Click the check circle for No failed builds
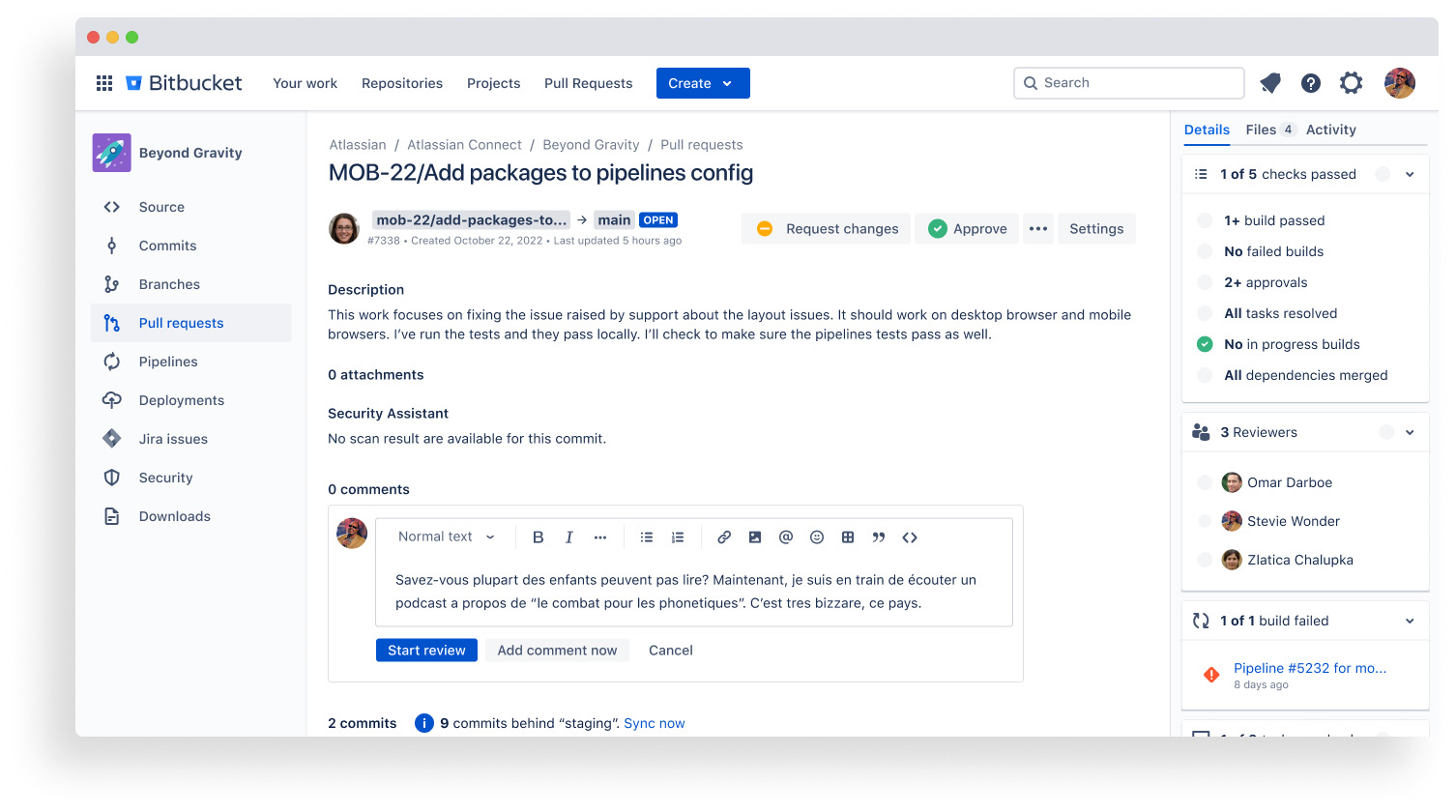The width and height of the screenshot is (1456, 812). pyautogui.click(x=1205, y=251)
